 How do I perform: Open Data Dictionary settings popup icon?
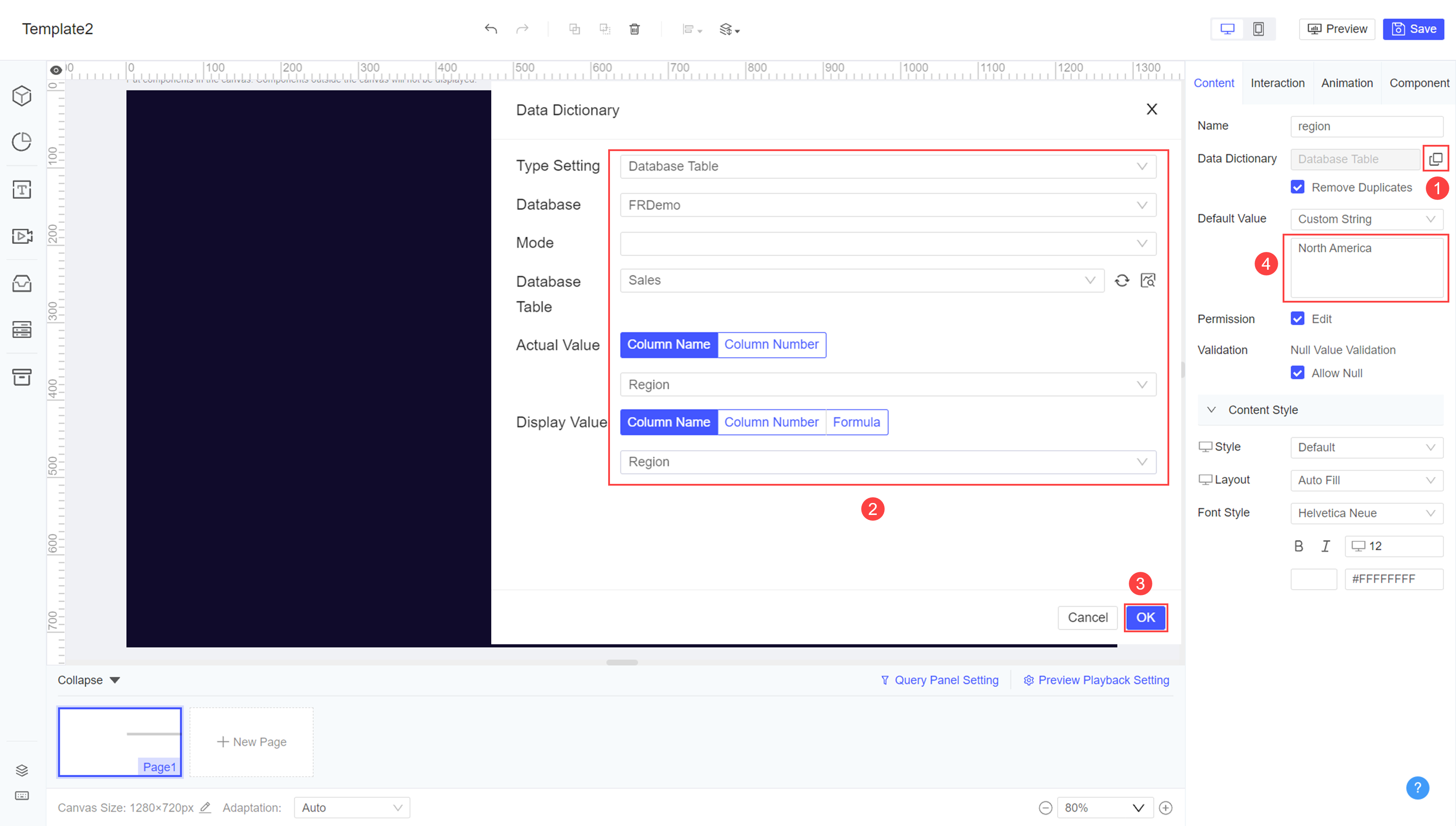click(x=1435, y=159)
